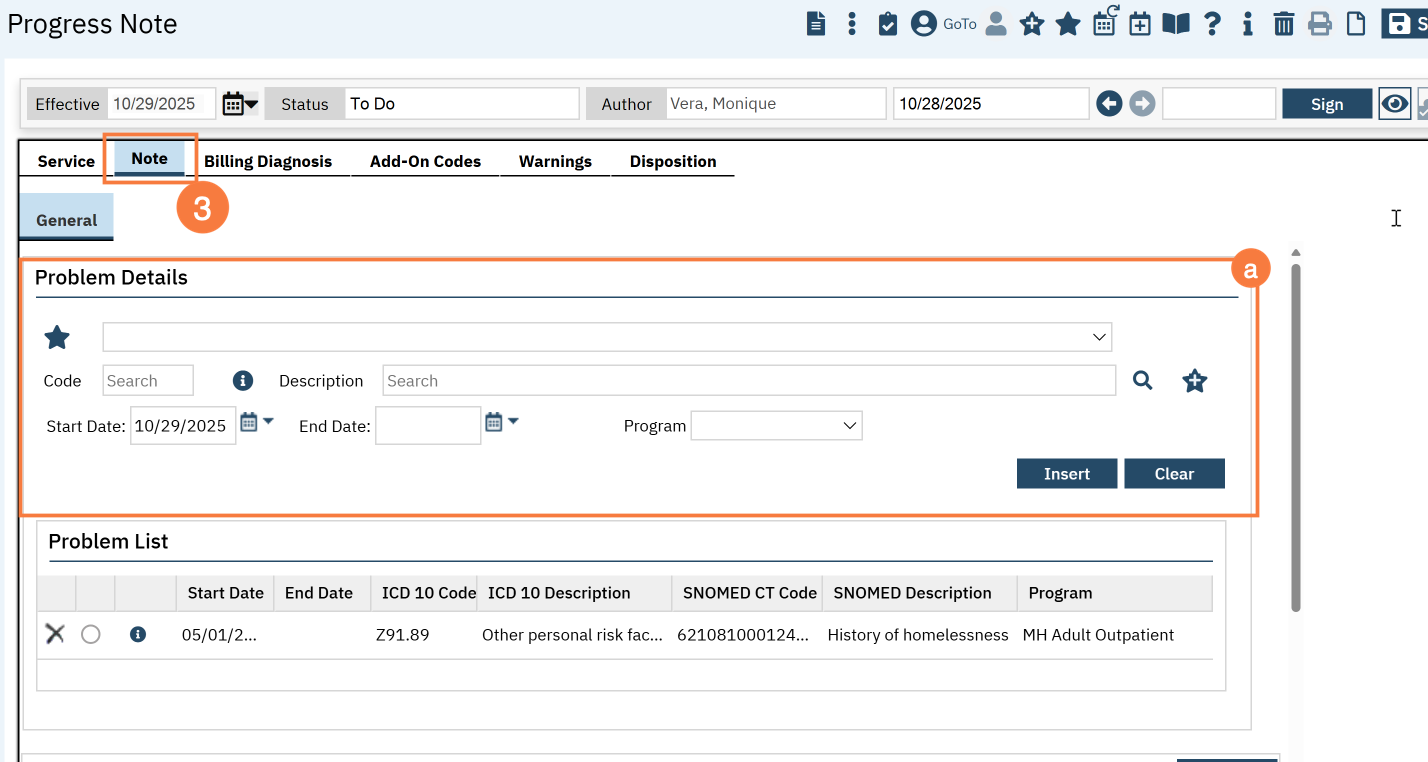The width and height of the screenshot is (1428, 762).
Task: Delete the Z91.89 problem row with X icon
Action: click(x=55, y=634)
